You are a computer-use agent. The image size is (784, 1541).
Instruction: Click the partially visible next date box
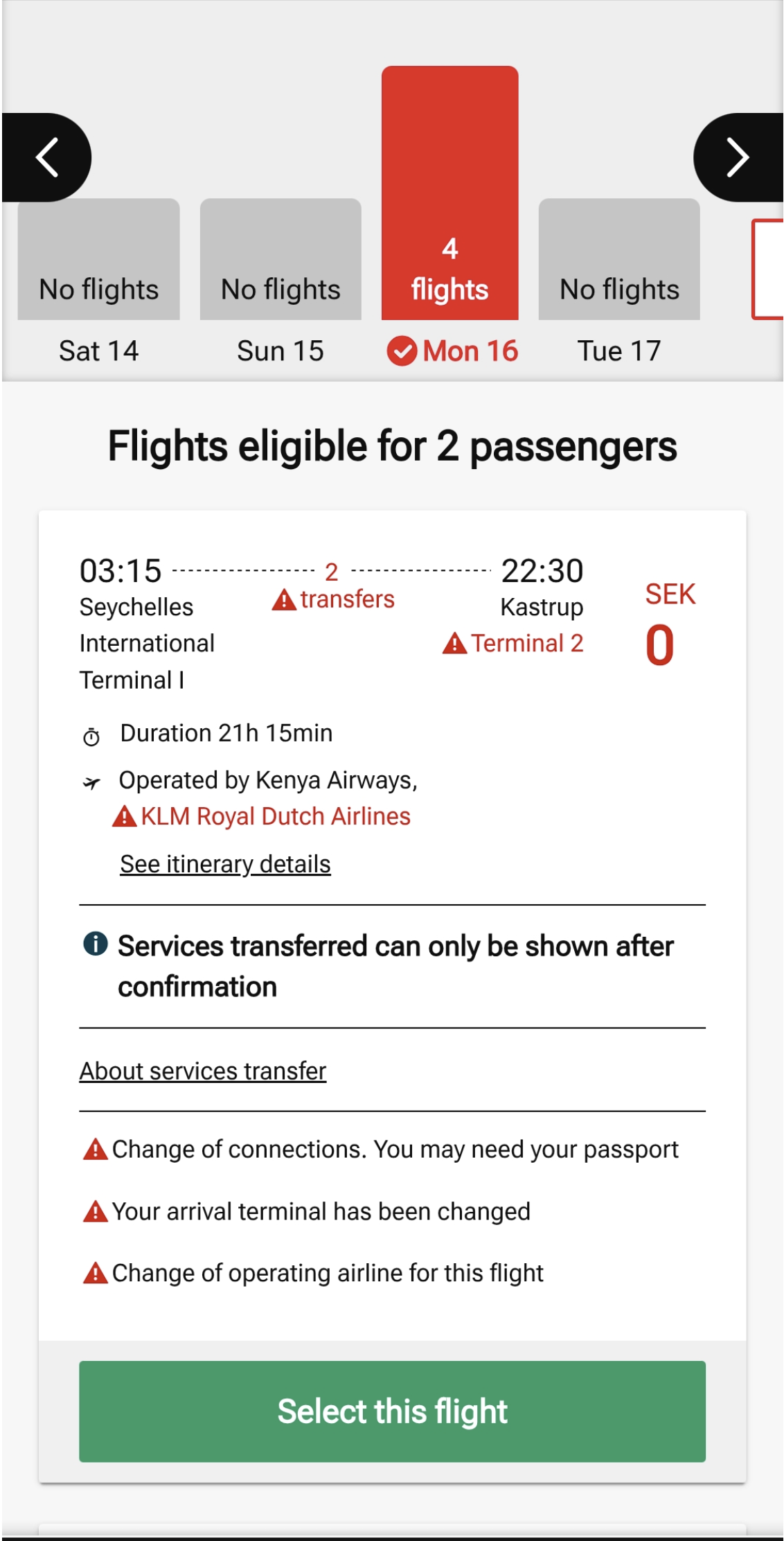click(767, 269)
